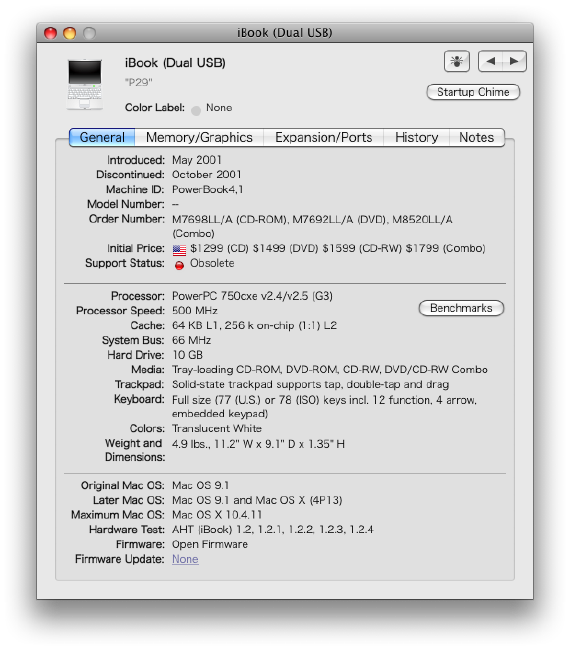Viewport: 570px width, 650px height.
Task: Click the discontinued value October 2001
Action: point(206,175)
